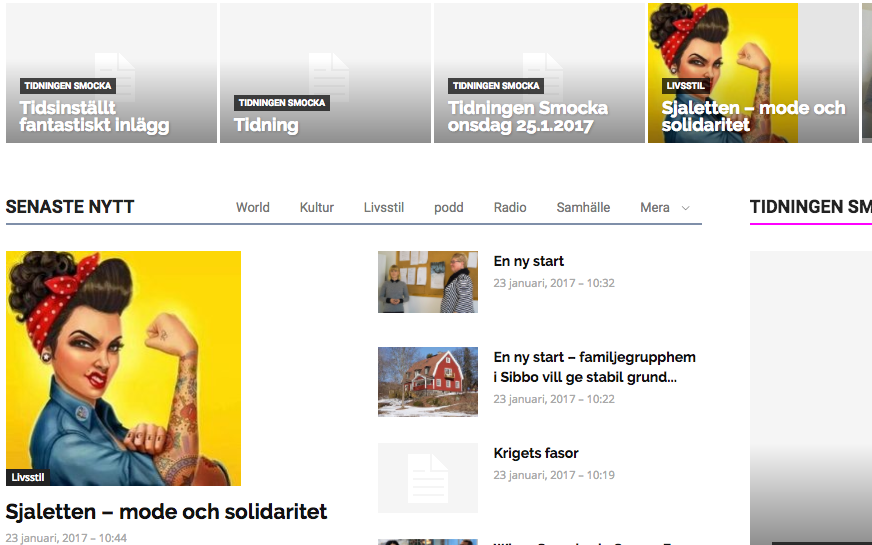
Task: Click the document placeholder icon on the 'Tidning' card
Action: tap(329, 77)
